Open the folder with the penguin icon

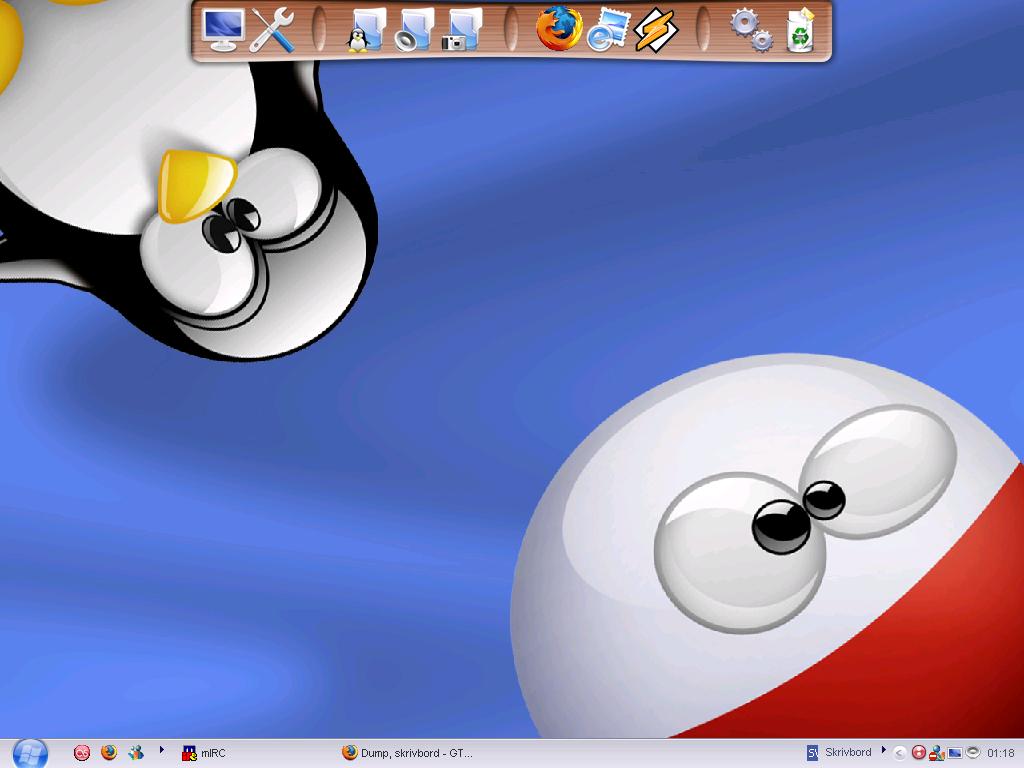point(366,30)
